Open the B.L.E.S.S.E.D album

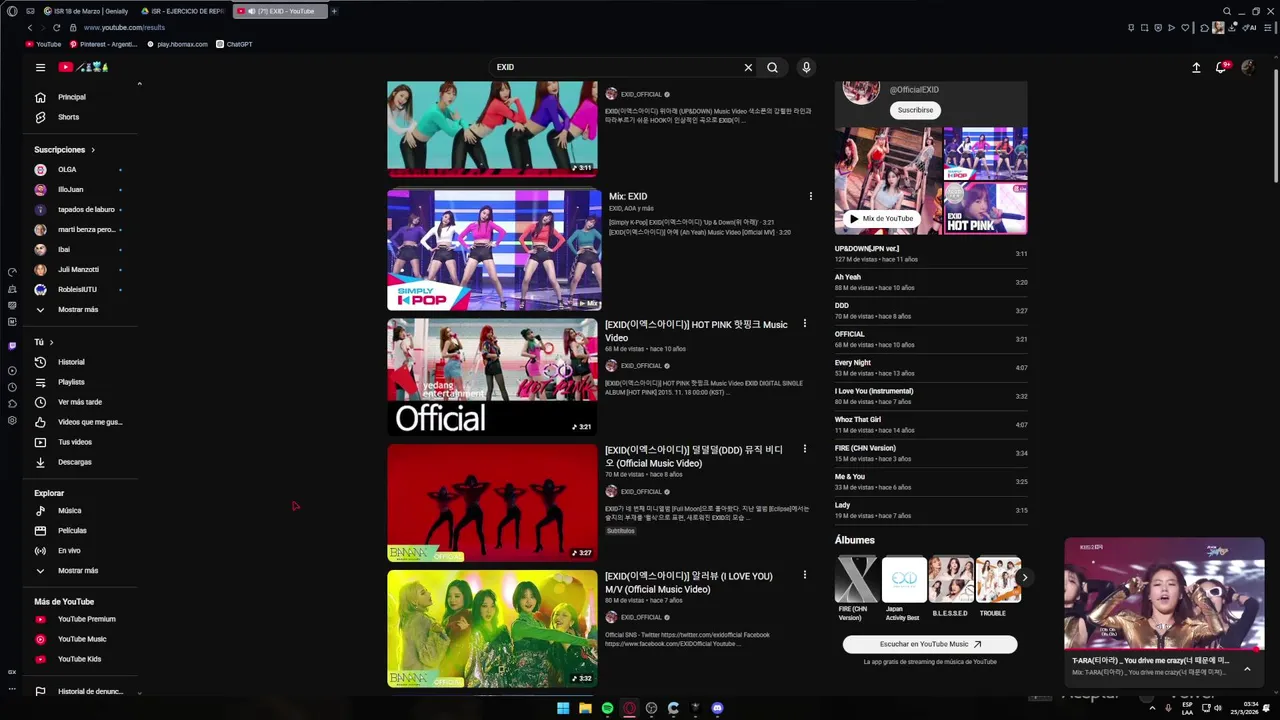tap(950, 588)
